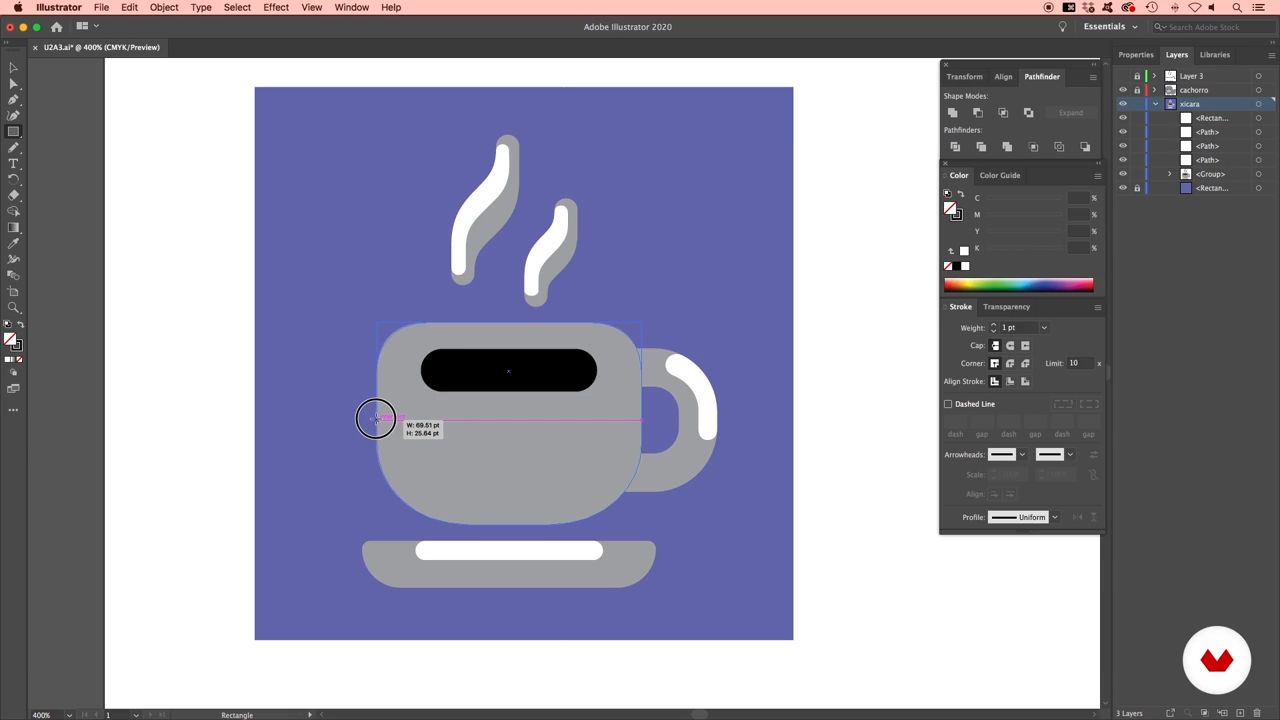Image resolution: width=1280 pixels, height=720 pixels.
Task: Switch to the Align tab
Action: click(1003, 77)
